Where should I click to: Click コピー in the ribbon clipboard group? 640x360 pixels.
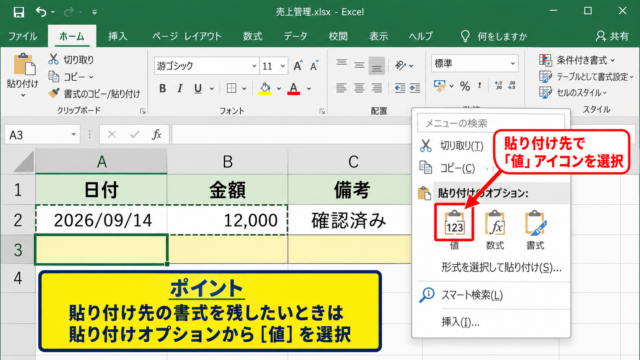coord(67,76)
